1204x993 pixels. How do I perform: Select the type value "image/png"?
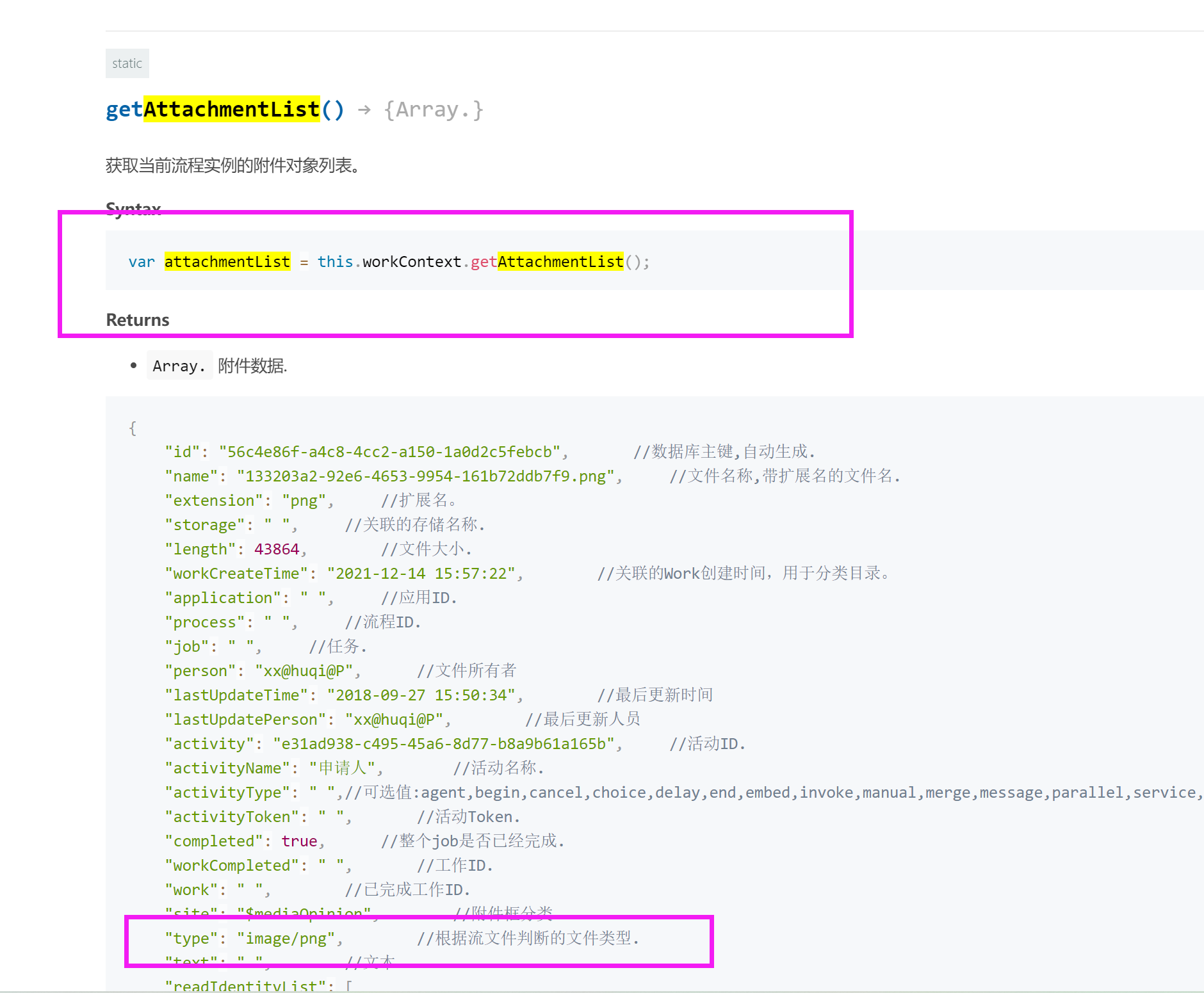286,939
